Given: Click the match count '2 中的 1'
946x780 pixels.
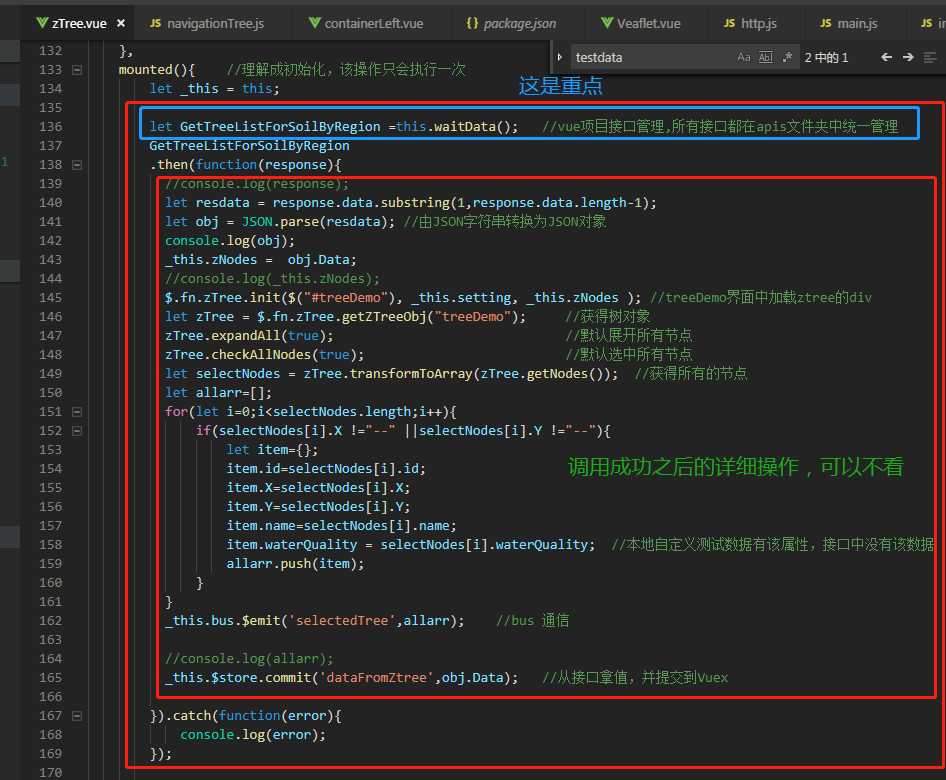Looking at the screenshot, I should (x=827, y=57).
